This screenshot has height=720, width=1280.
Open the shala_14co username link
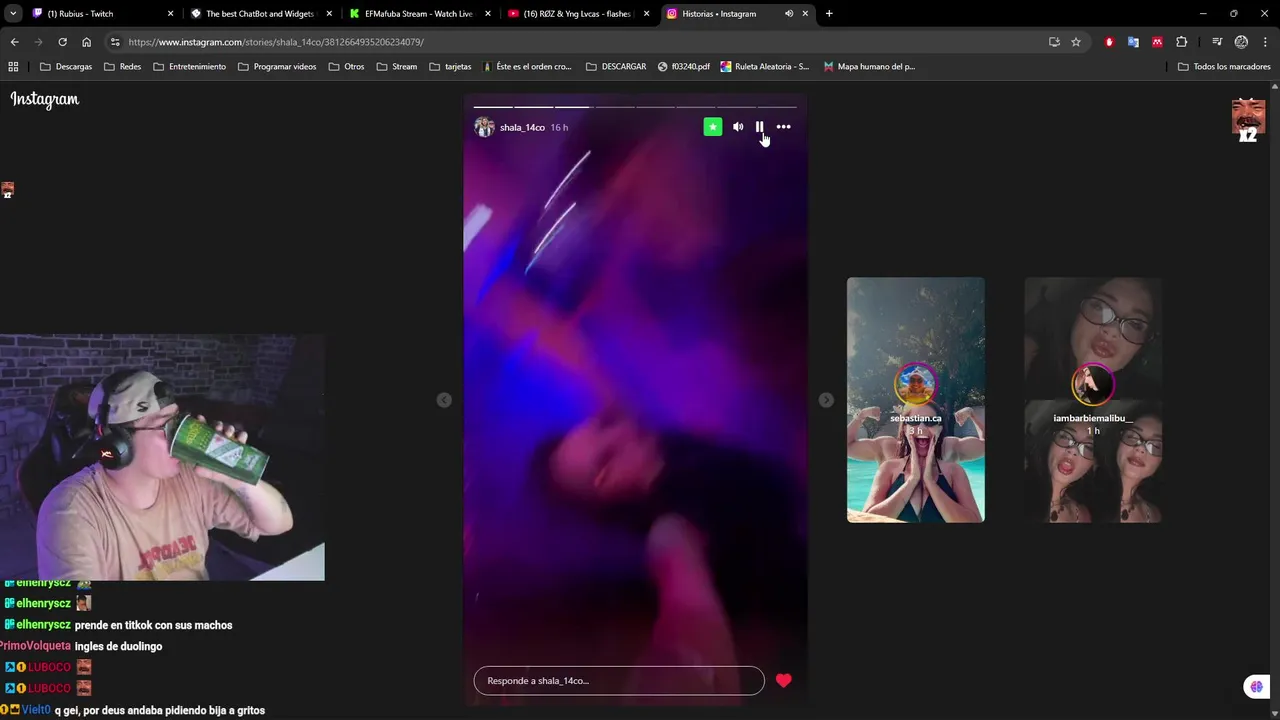point(522,127)
